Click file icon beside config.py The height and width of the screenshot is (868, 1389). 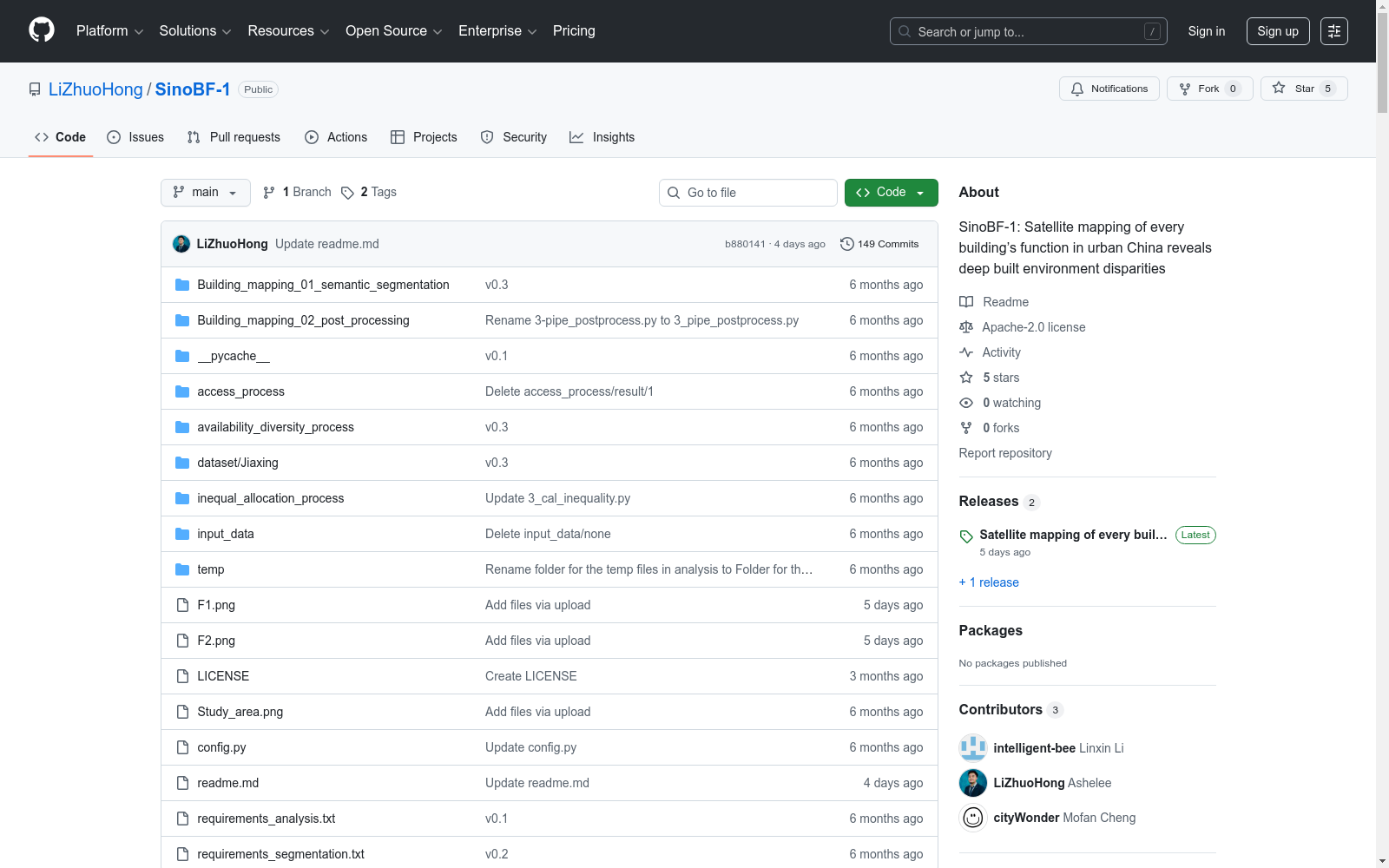tap(182, 747)
